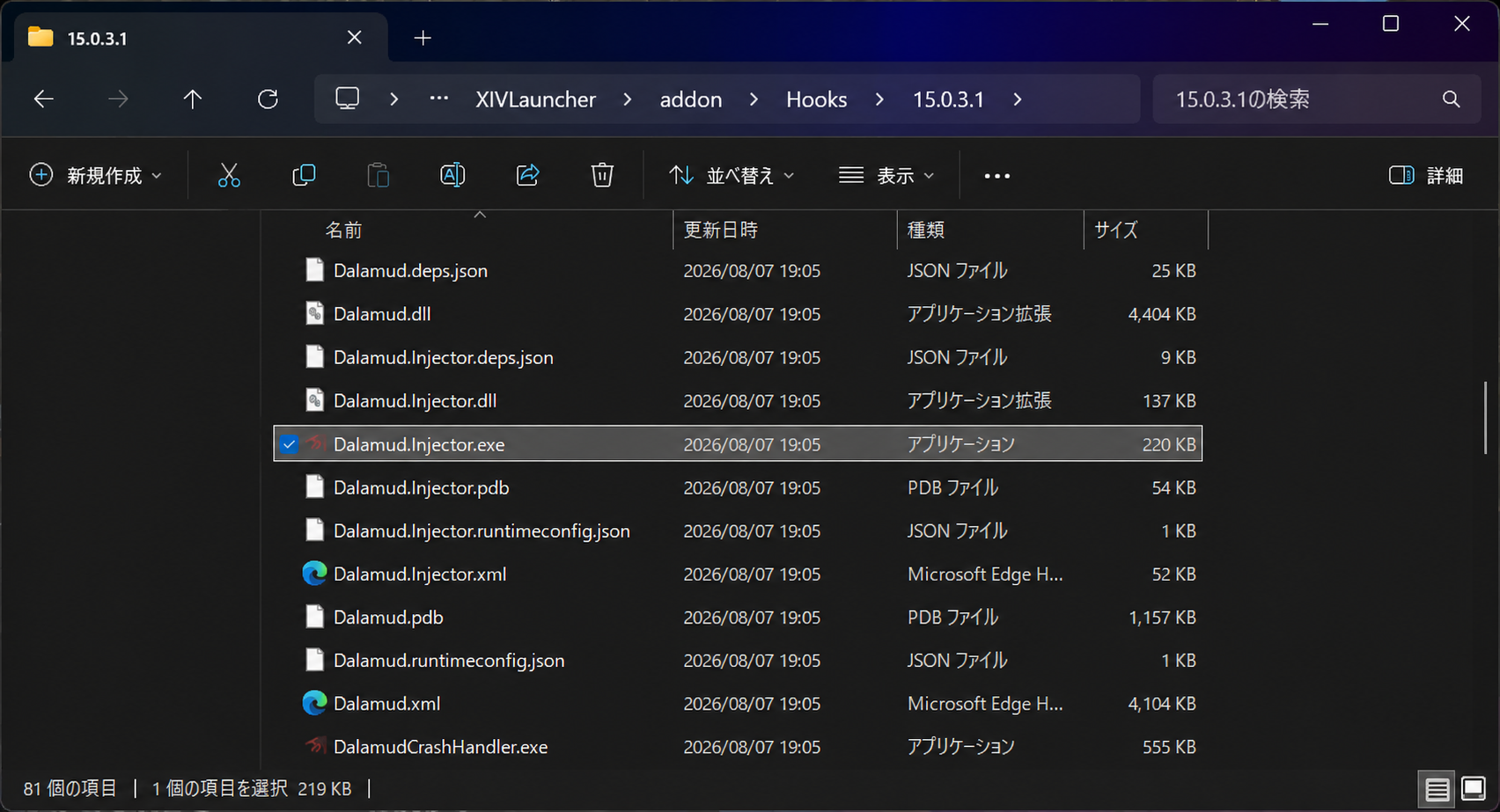
Task: Open the 並べ替え sort dropdown
Action: click(x=732, y=176)
